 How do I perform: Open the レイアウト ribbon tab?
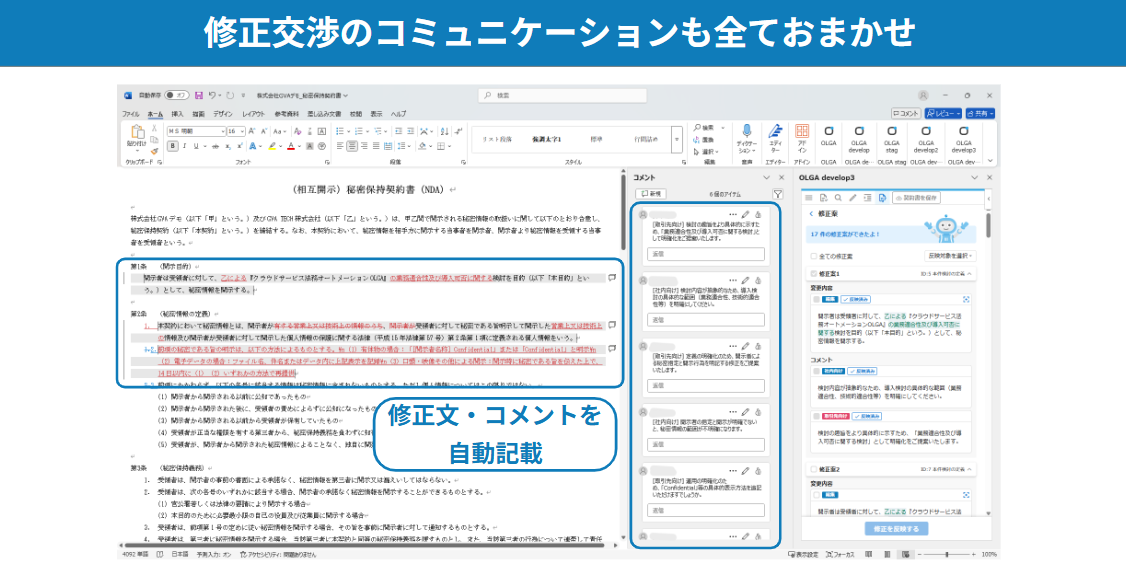253,113
